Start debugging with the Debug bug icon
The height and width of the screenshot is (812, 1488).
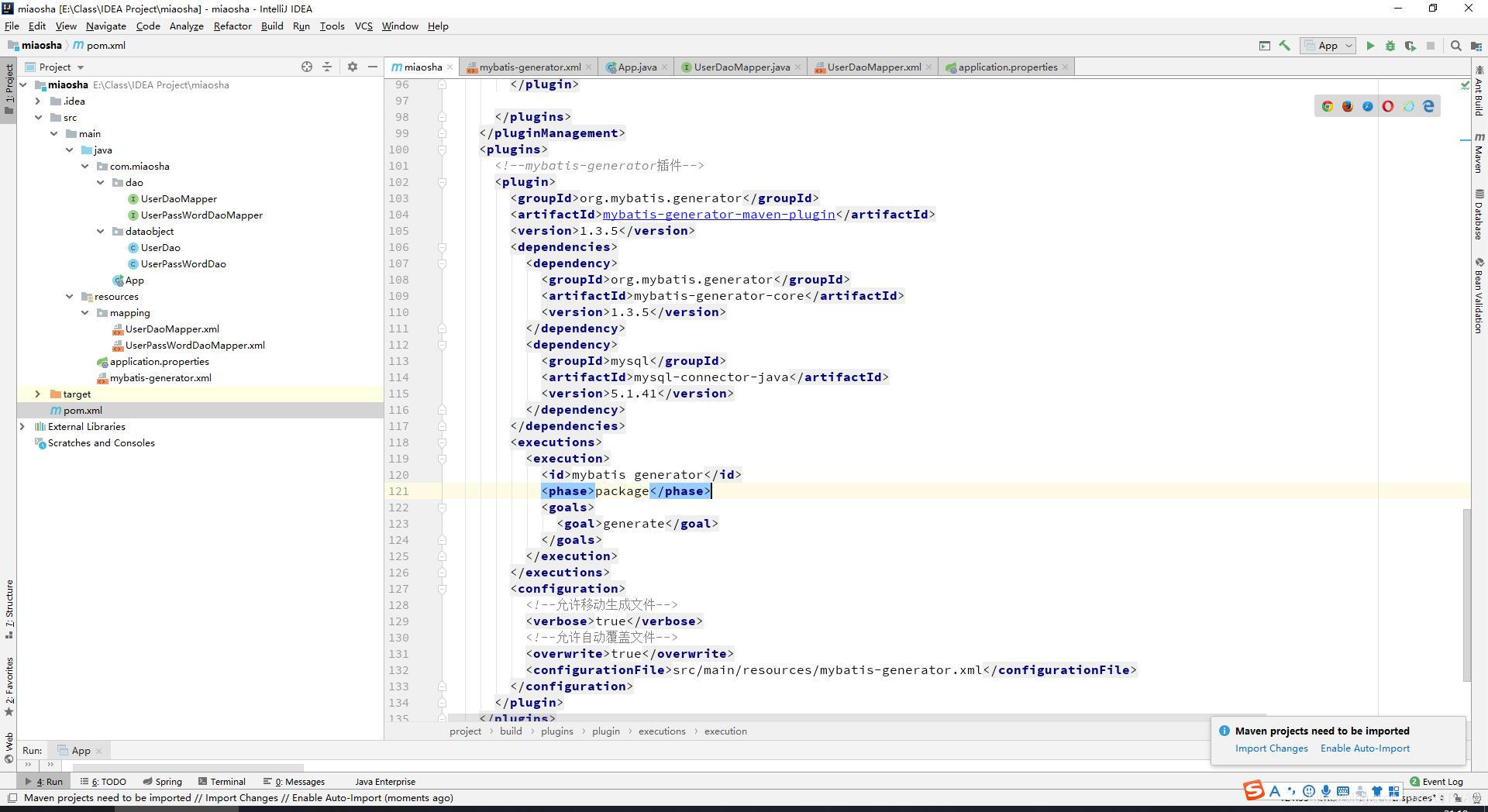tap(1390, 46)
